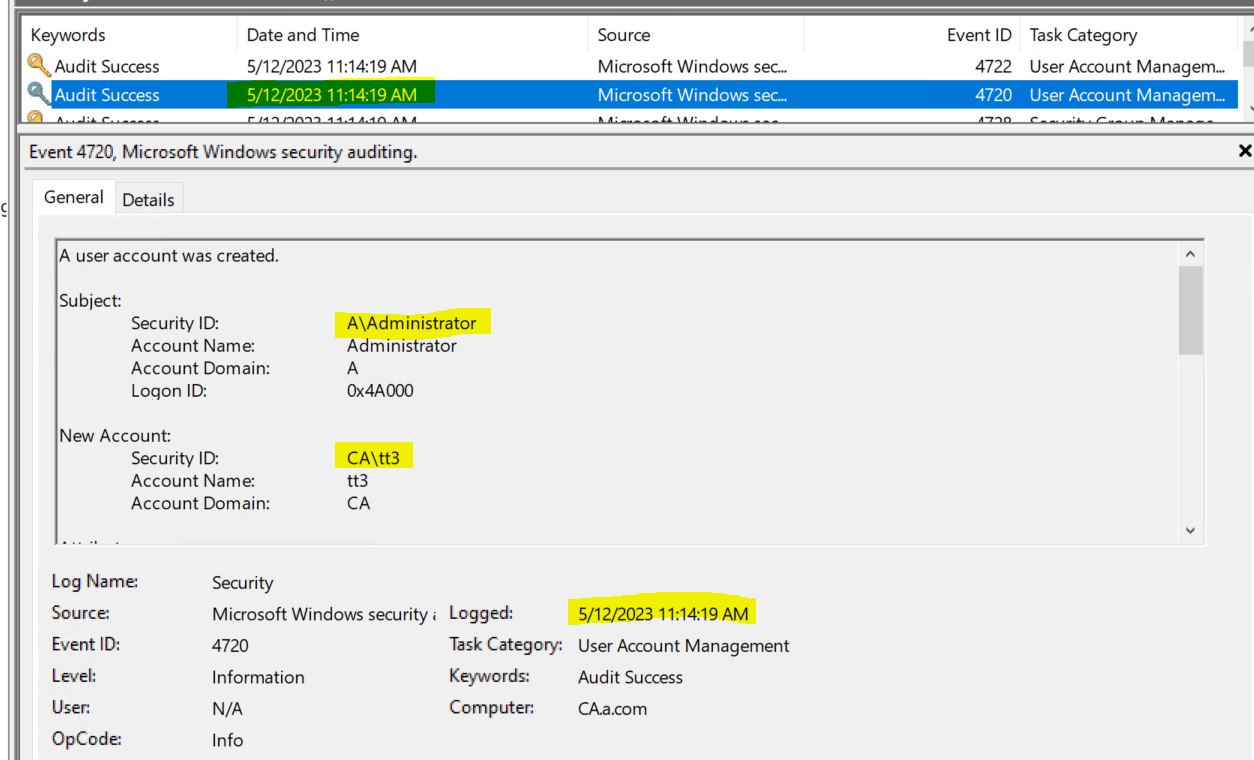The image size is (1254, 760).
Task: Sort by Task Category column header
Action: (1083, 35)
